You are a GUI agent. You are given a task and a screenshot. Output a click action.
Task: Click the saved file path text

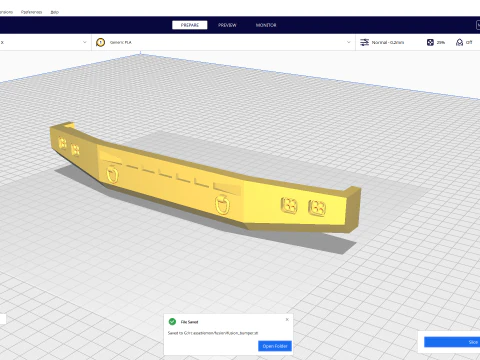(x=213, y=333)
